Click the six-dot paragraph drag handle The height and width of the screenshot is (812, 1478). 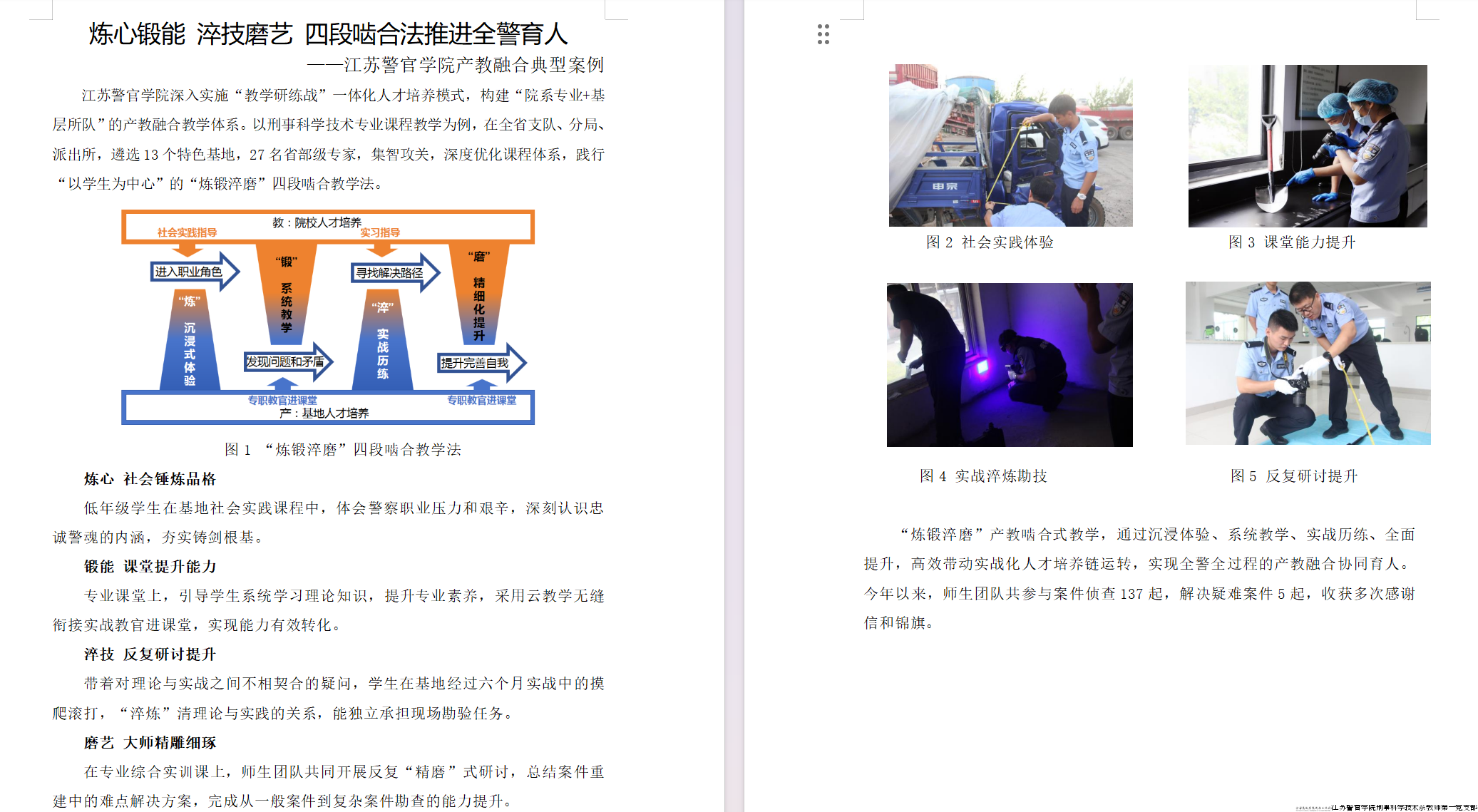pos(823,34)
